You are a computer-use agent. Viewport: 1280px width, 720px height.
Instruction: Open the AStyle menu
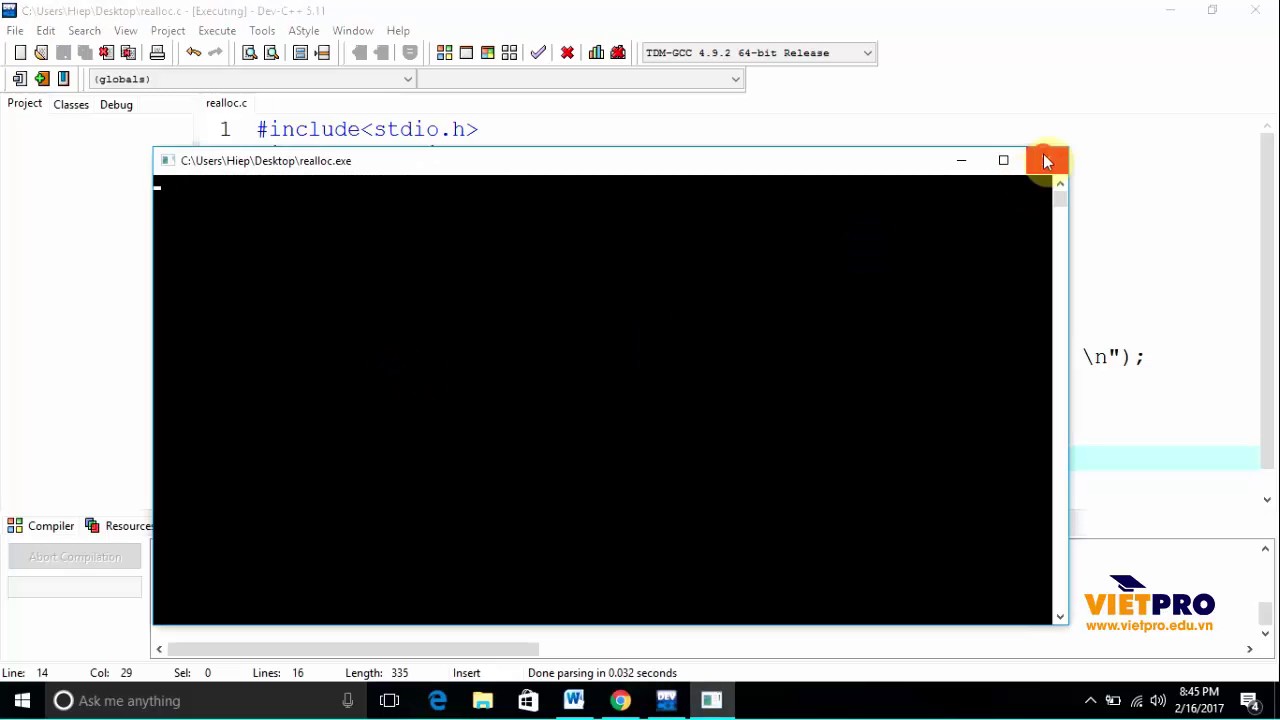tap(304, 31)
